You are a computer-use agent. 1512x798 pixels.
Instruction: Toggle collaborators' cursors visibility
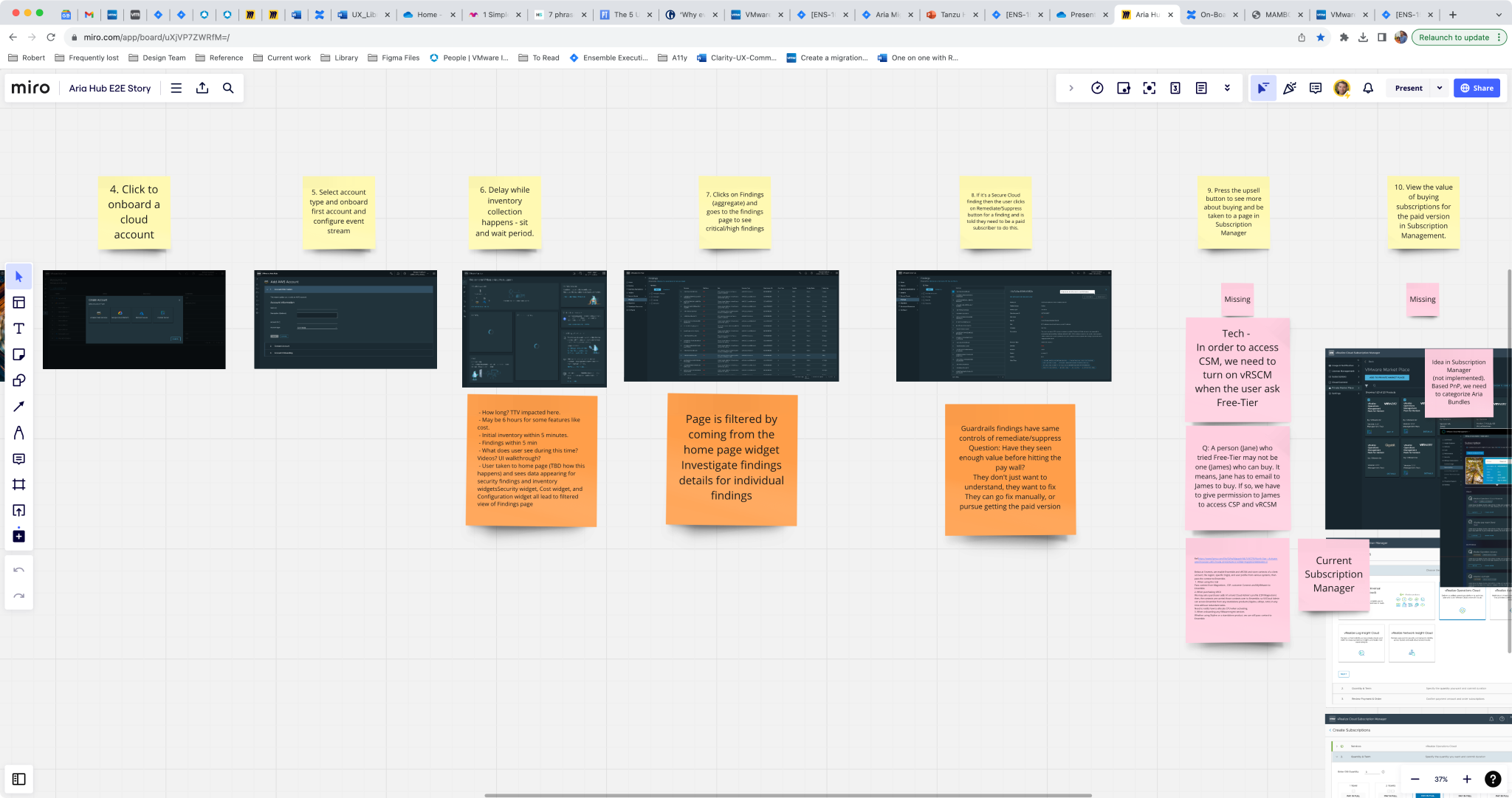click(1263, 88)
